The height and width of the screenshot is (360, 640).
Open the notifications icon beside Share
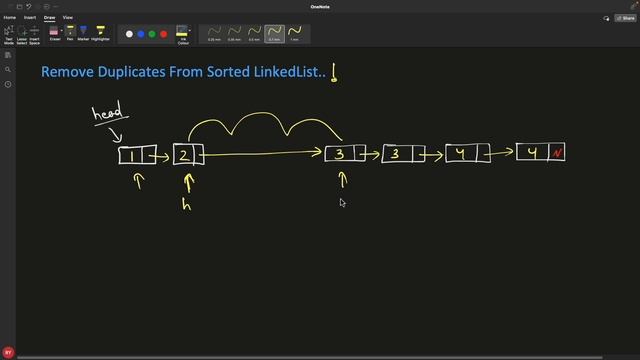pos(606,18)
